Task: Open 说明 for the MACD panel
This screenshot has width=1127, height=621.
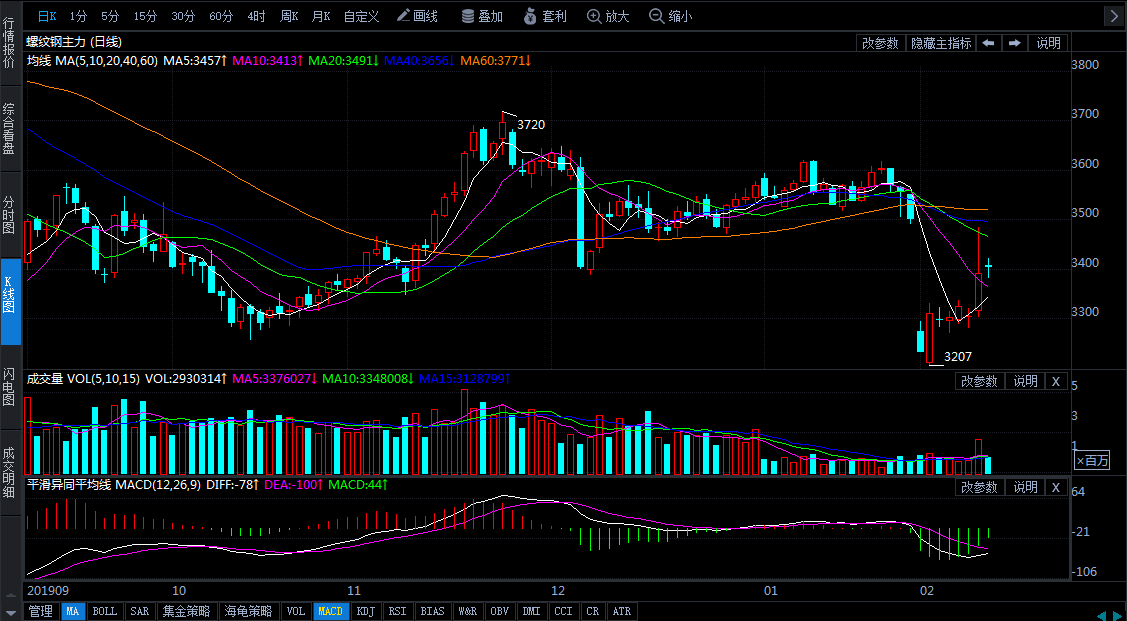Action: pos(1025,487)
